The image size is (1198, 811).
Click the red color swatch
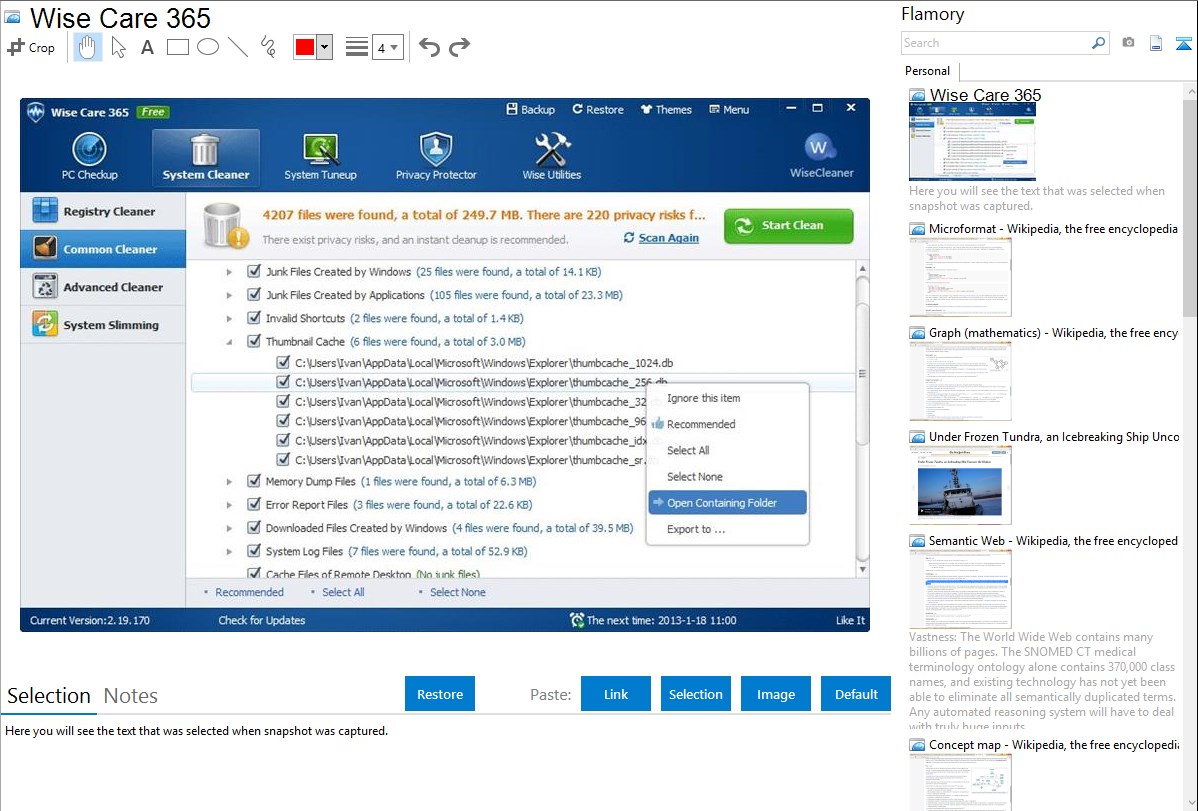coord(305,47)
